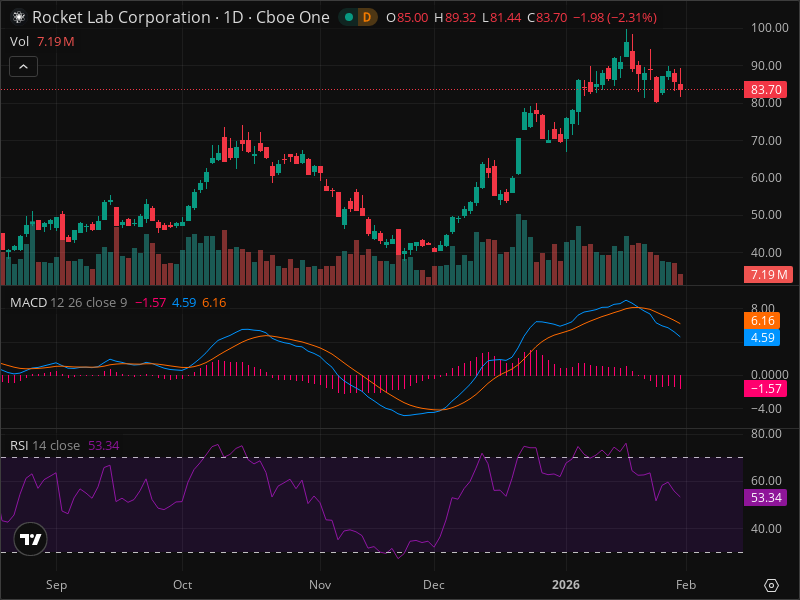
Task: Click the 40.00 RSI scale label
Action: (x=766, y=529)
